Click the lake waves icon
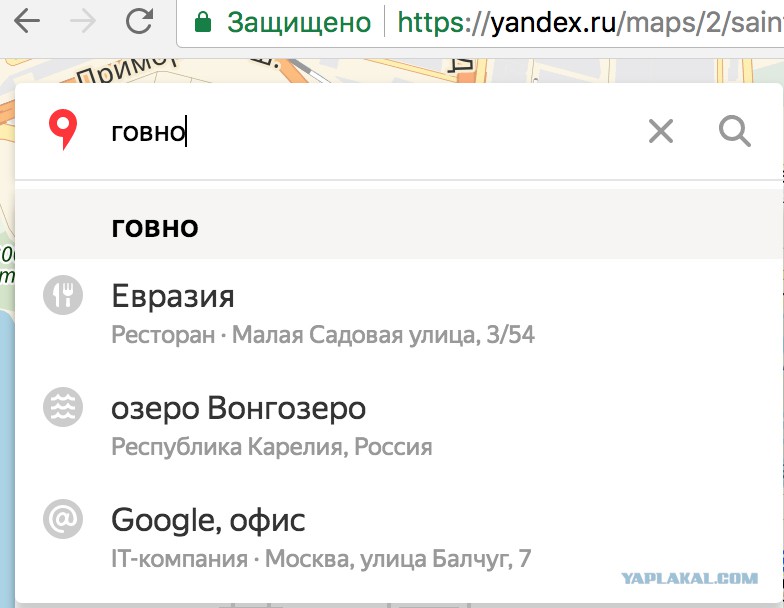The width and height of the screenshot is (784, 608). tap(63, 407)
